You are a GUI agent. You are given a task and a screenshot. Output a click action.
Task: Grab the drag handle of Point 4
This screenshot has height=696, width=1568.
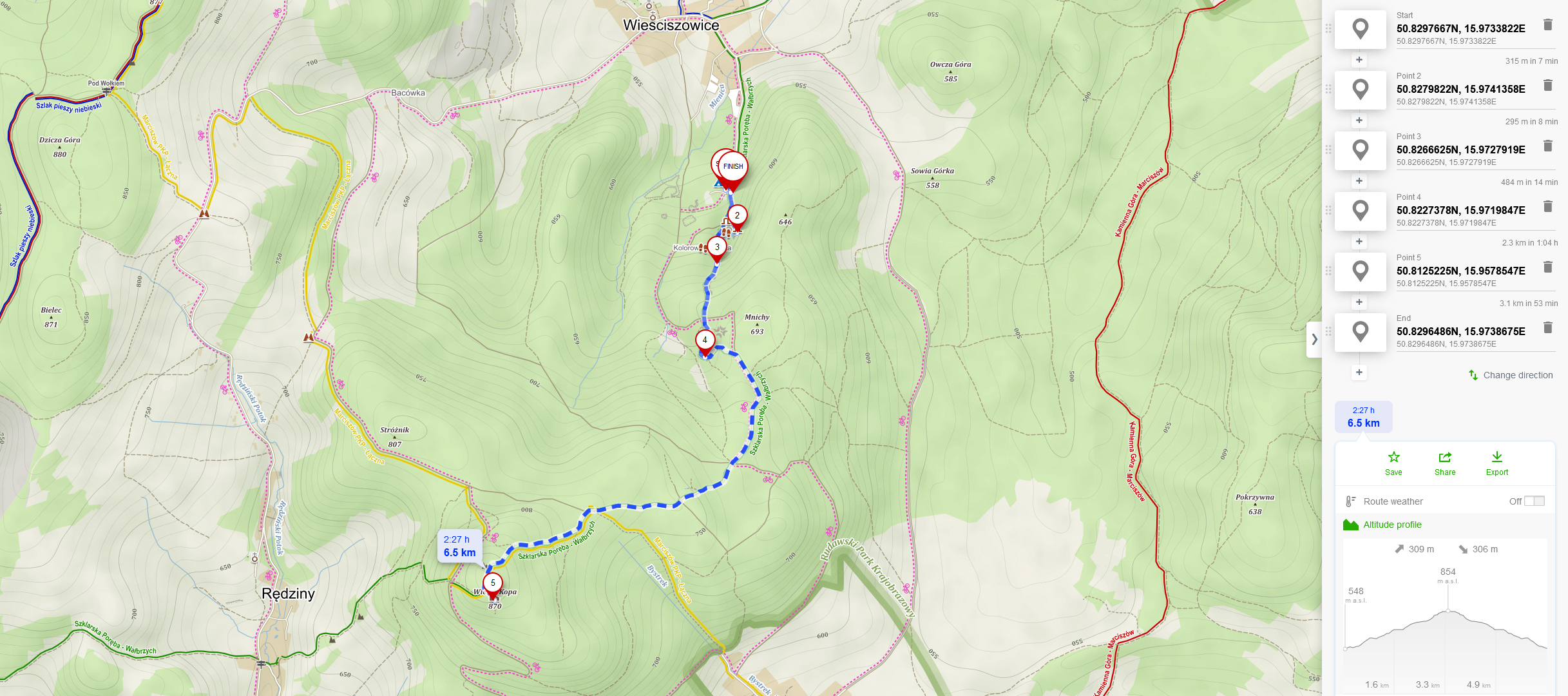tap(1328, 211)
